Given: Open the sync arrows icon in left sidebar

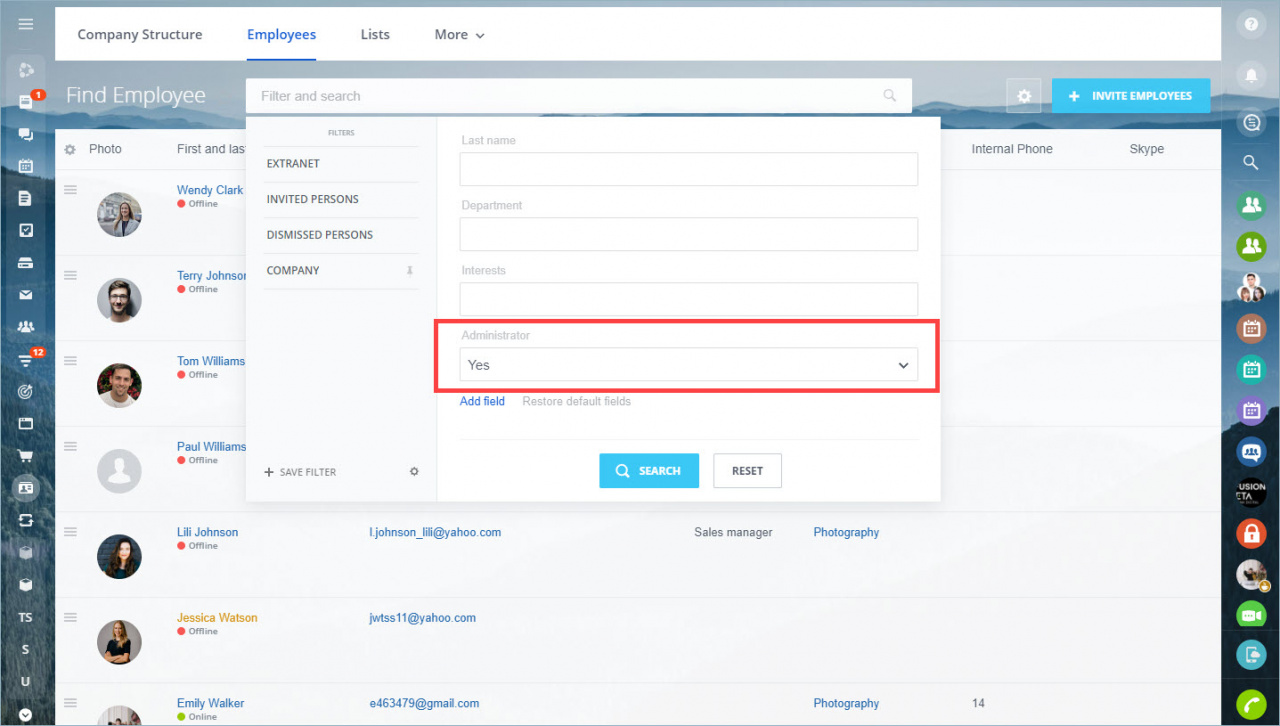Looking at the screenshot, I should click(x=26, y=520).
